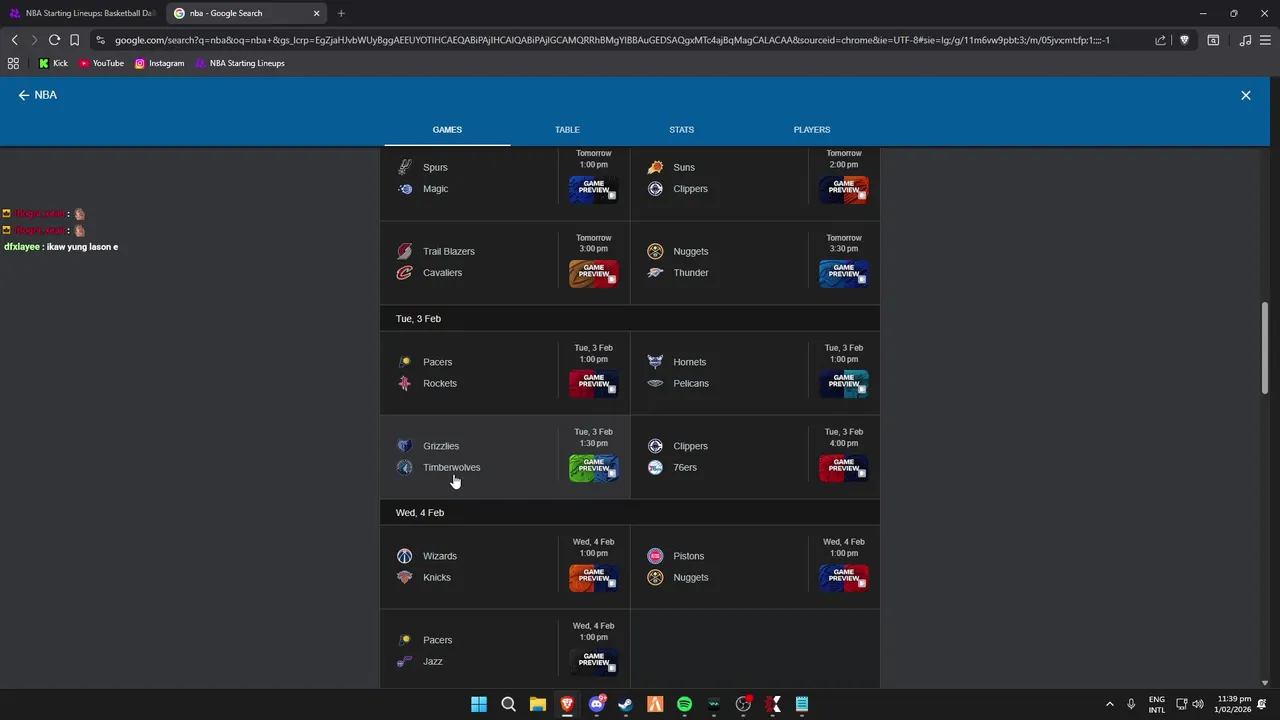Switch to the STATS tab

tap(682, 130)
